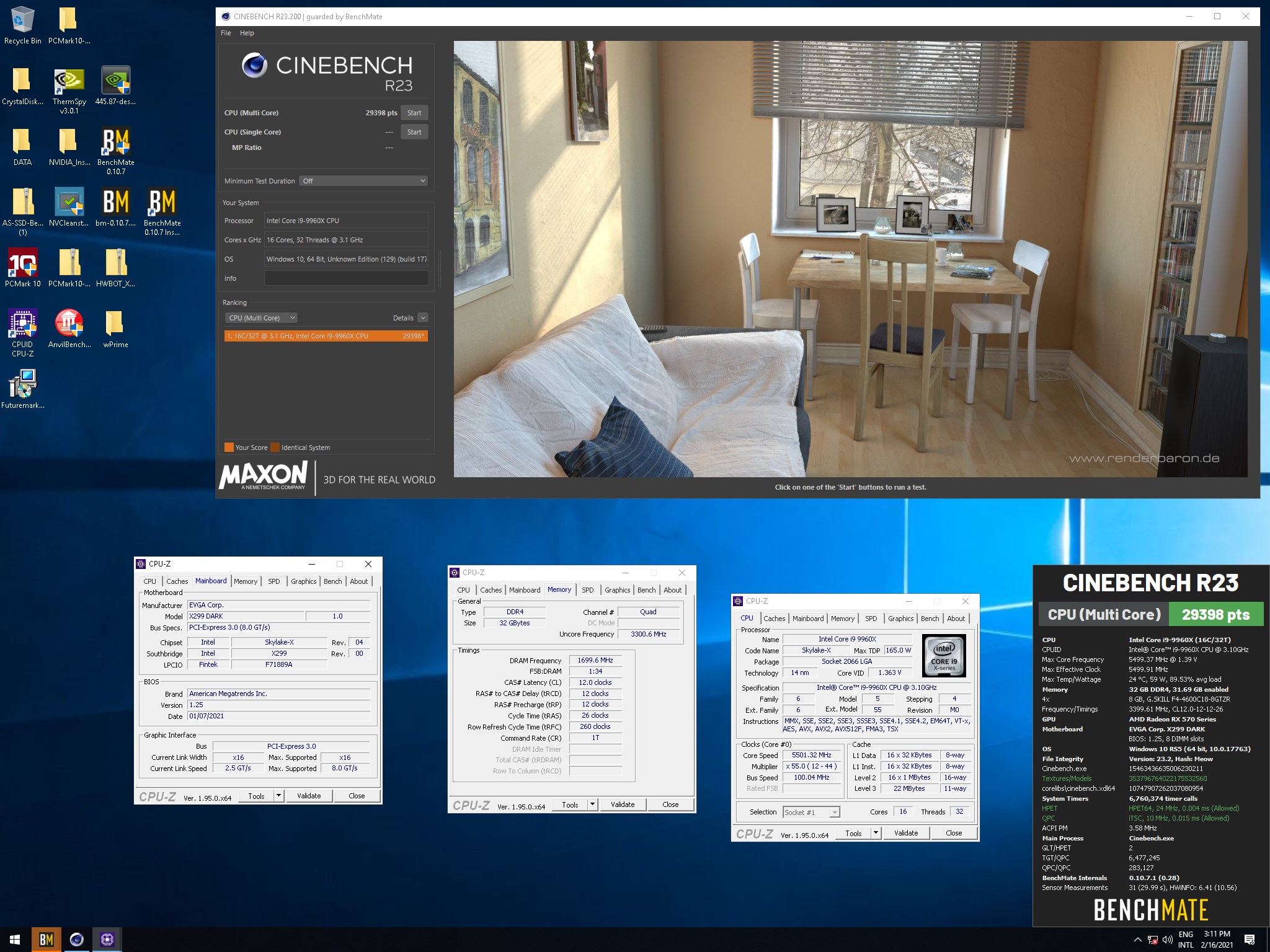
Task: Open the NVIDIA_Ins folder icon
Action: [x=69, y=146]
